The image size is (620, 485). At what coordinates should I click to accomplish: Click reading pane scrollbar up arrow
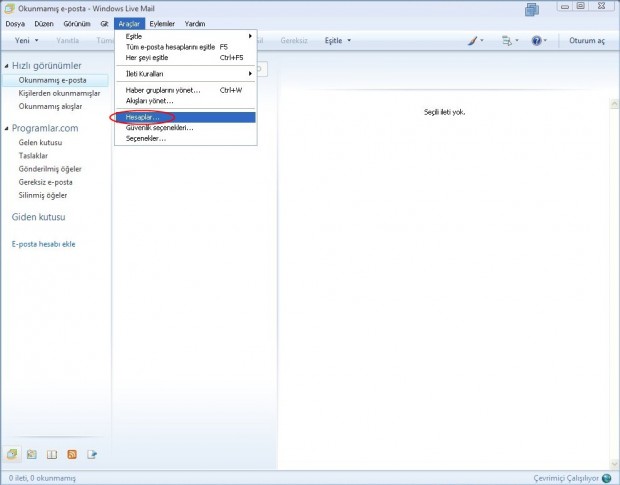614,104
